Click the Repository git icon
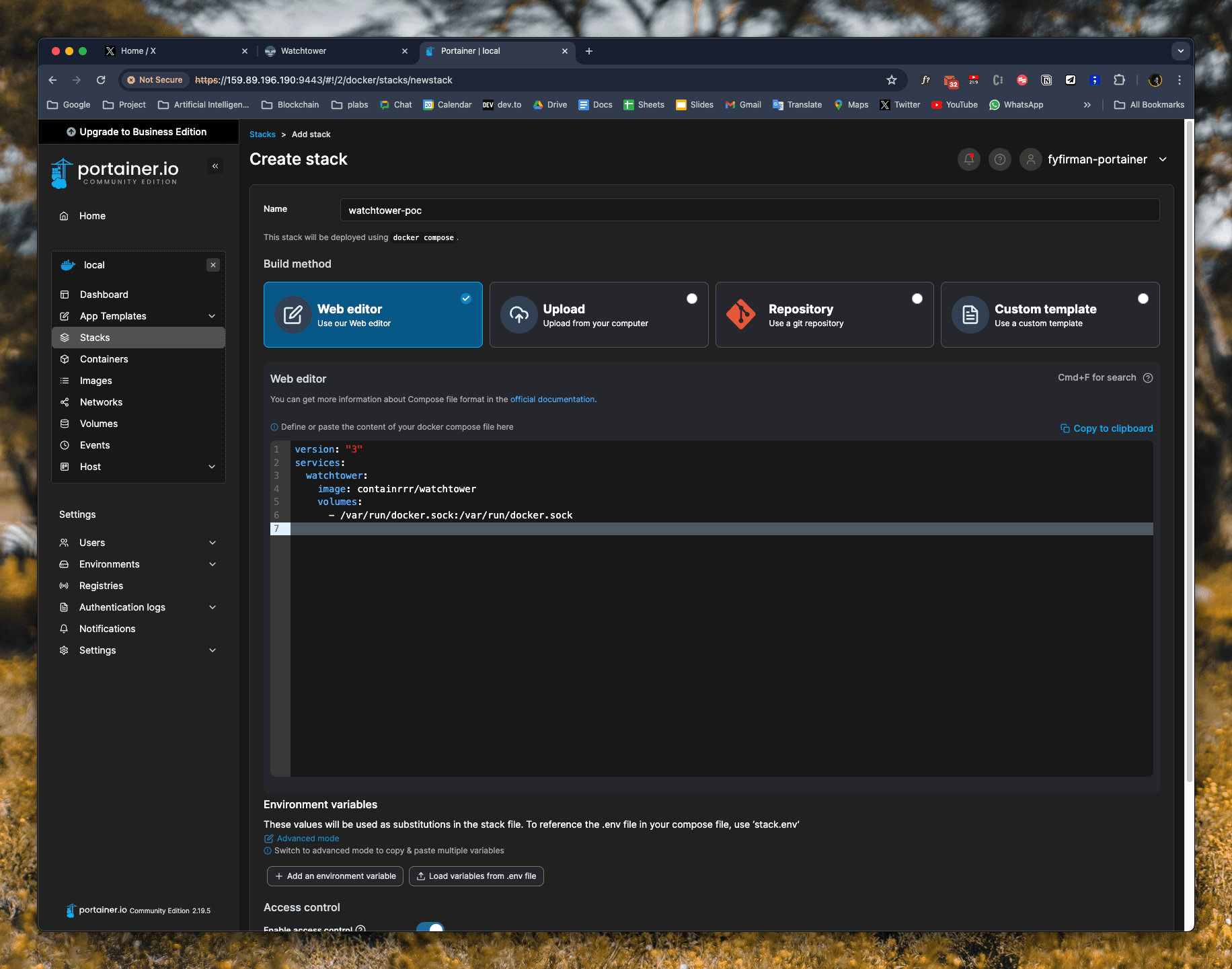 click(741, 315)
